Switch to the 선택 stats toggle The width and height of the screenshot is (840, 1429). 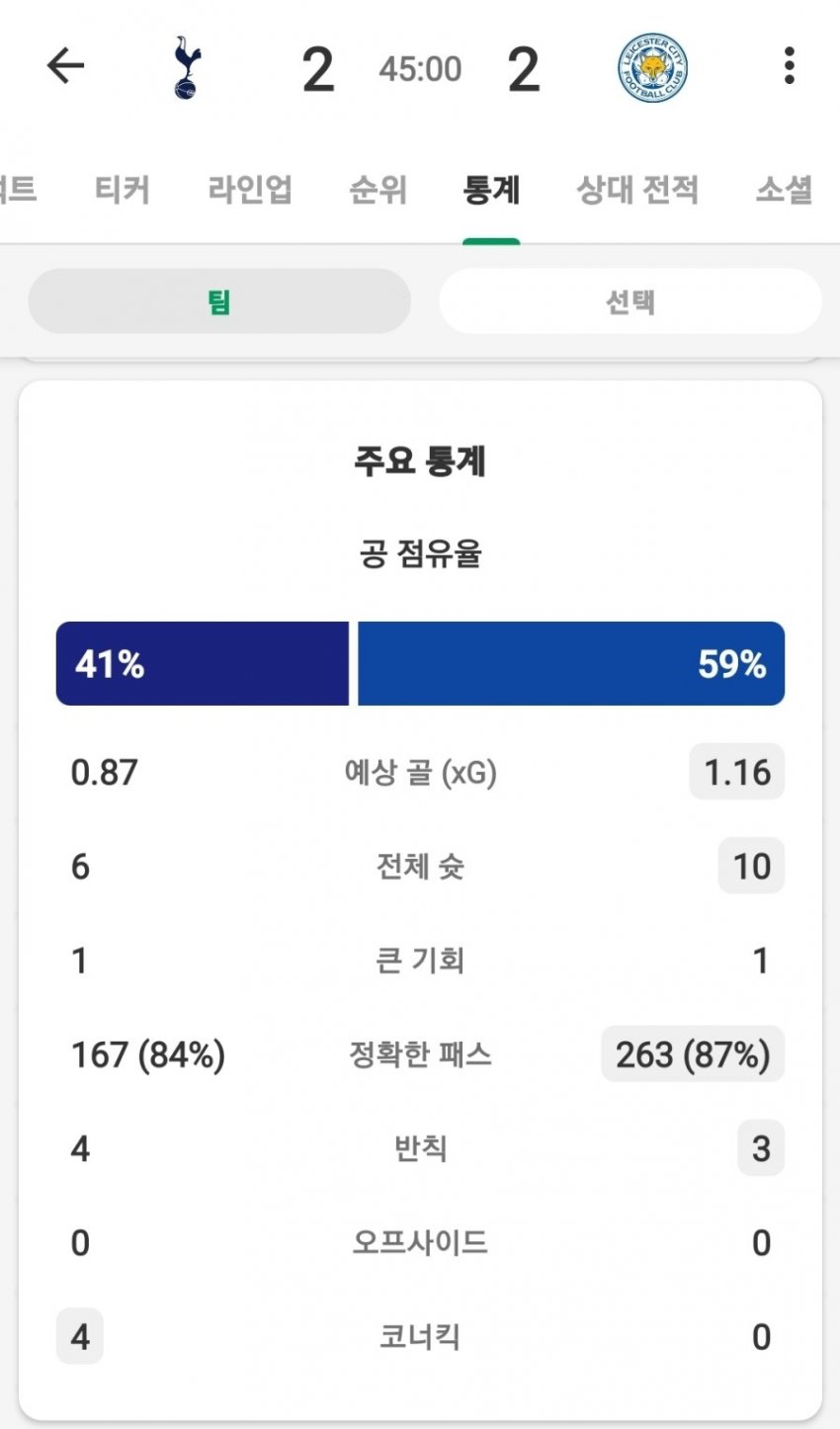click(630, 301)
